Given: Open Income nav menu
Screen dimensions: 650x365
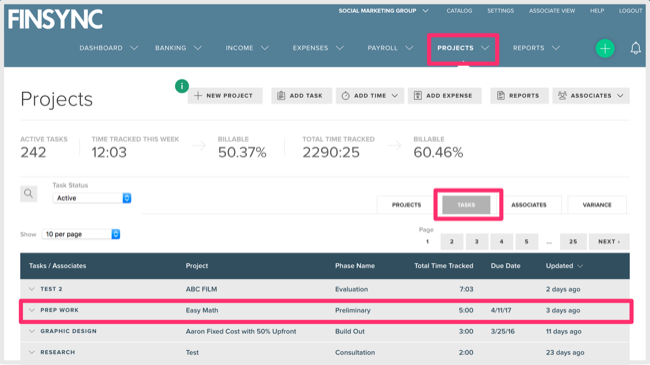Looking at the screenshot, I should 247,48.
